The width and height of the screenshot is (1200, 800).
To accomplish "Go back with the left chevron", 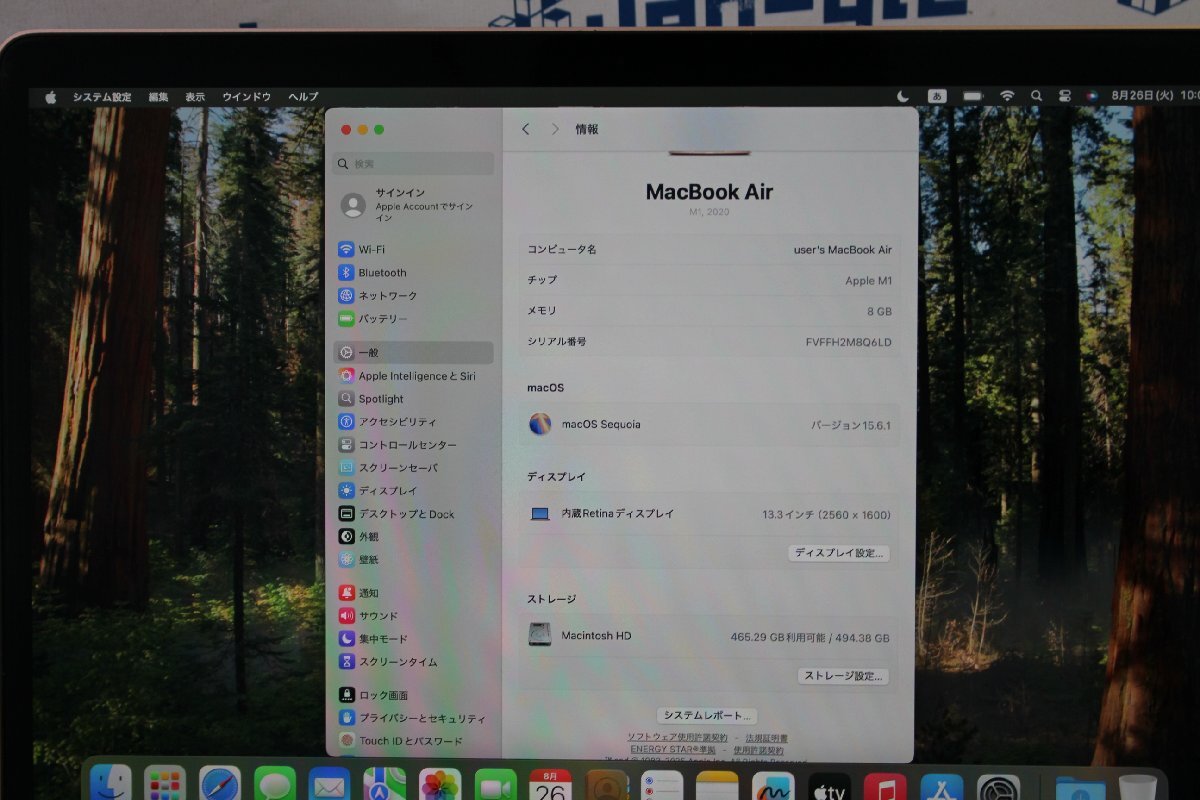I will click(x=526, y=129).
